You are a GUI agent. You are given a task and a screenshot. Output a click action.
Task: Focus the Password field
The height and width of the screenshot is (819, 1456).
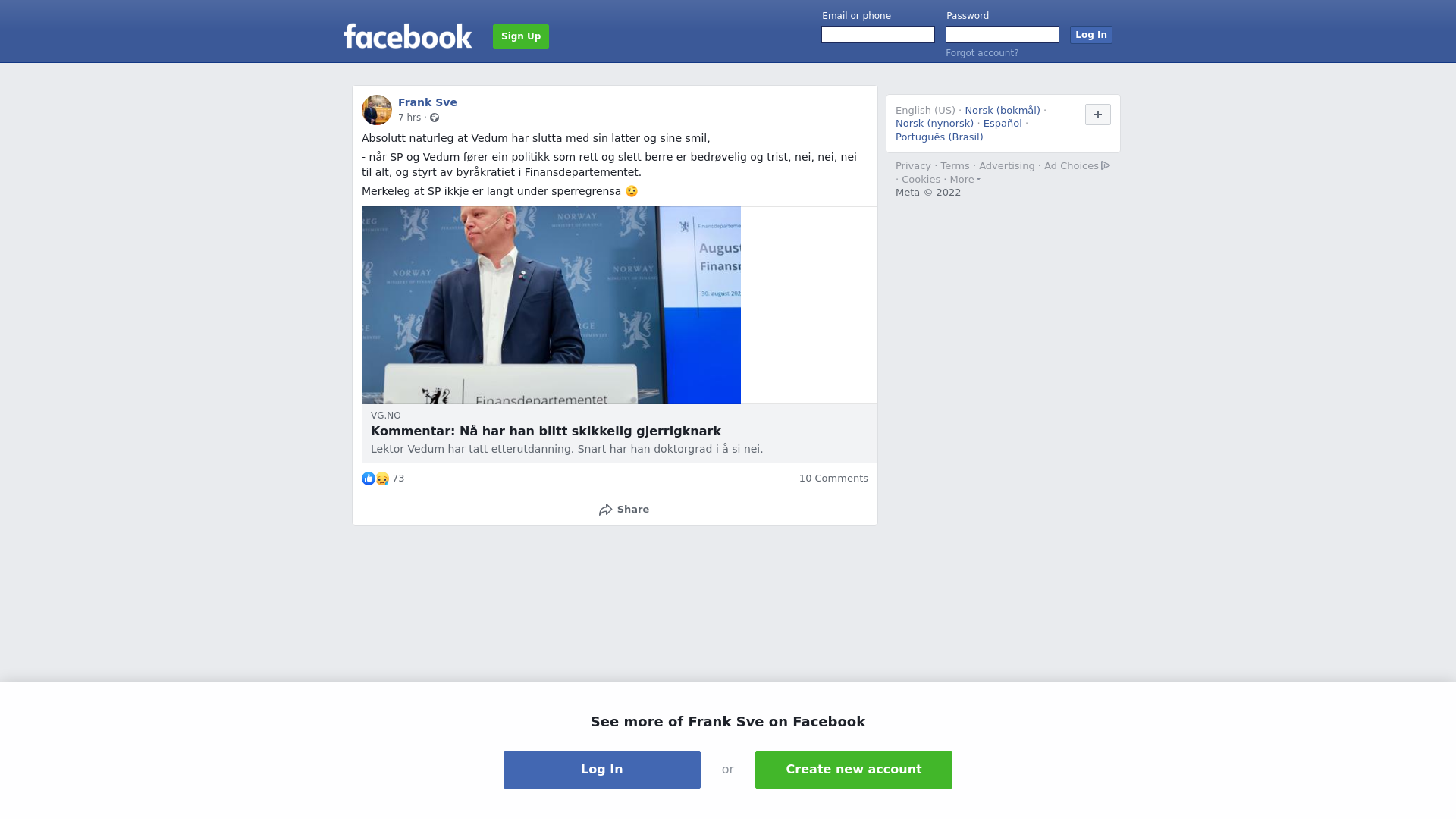1003,35
